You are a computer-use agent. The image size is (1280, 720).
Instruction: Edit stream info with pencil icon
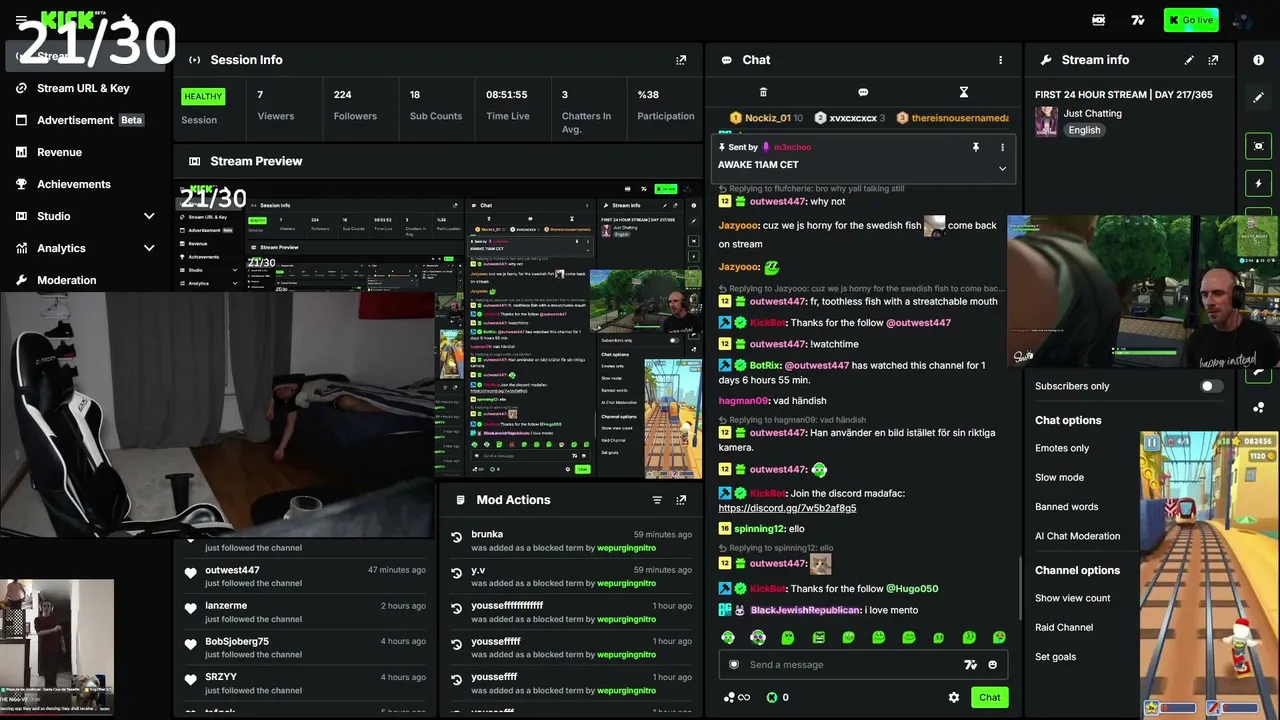1189,60
